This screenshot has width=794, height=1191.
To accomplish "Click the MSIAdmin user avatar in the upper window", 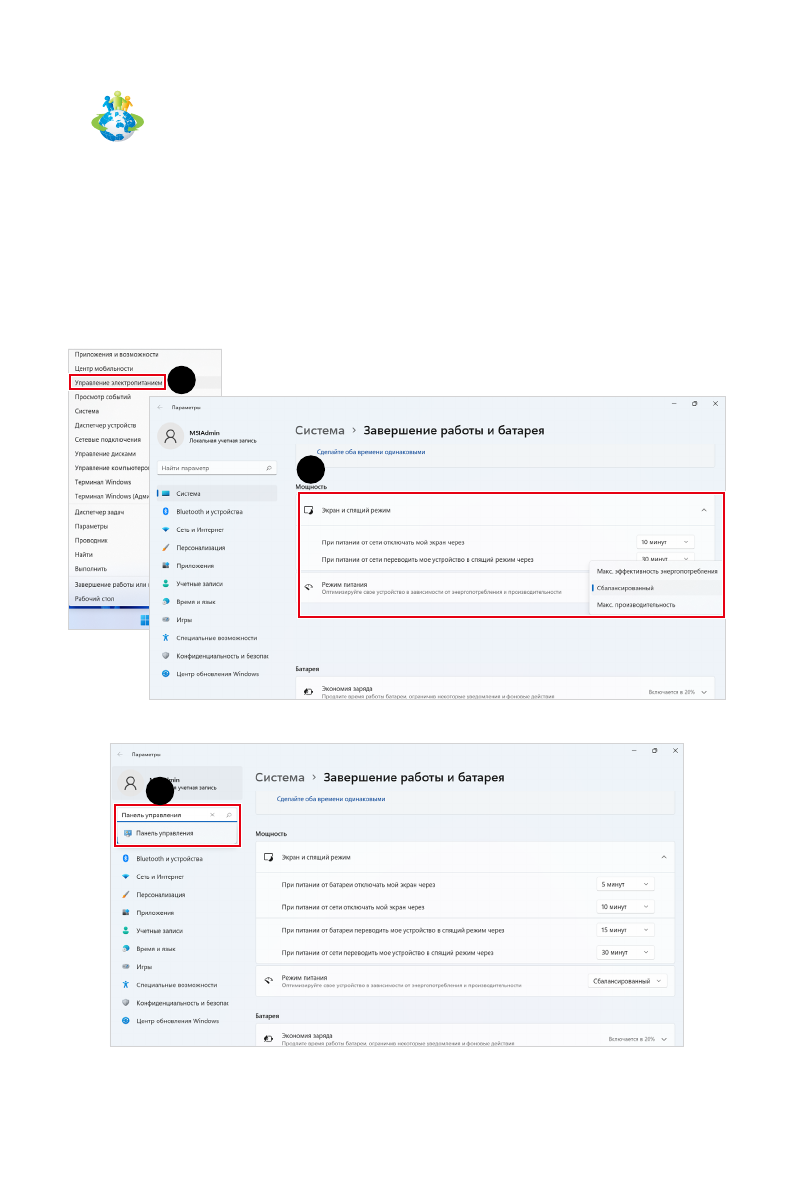I will point(172,436).
